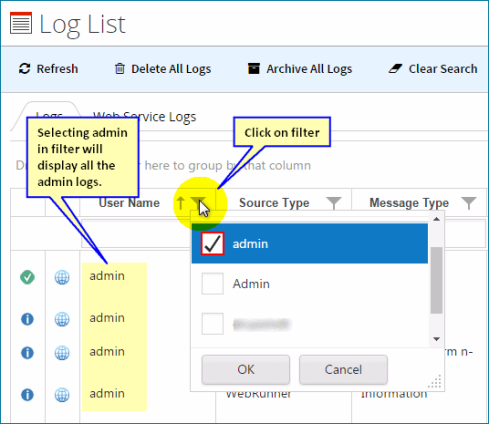
Task: Uncheck the lowercase admin filter checkbox
Action: pyautogui.click(x=212, y=244)
